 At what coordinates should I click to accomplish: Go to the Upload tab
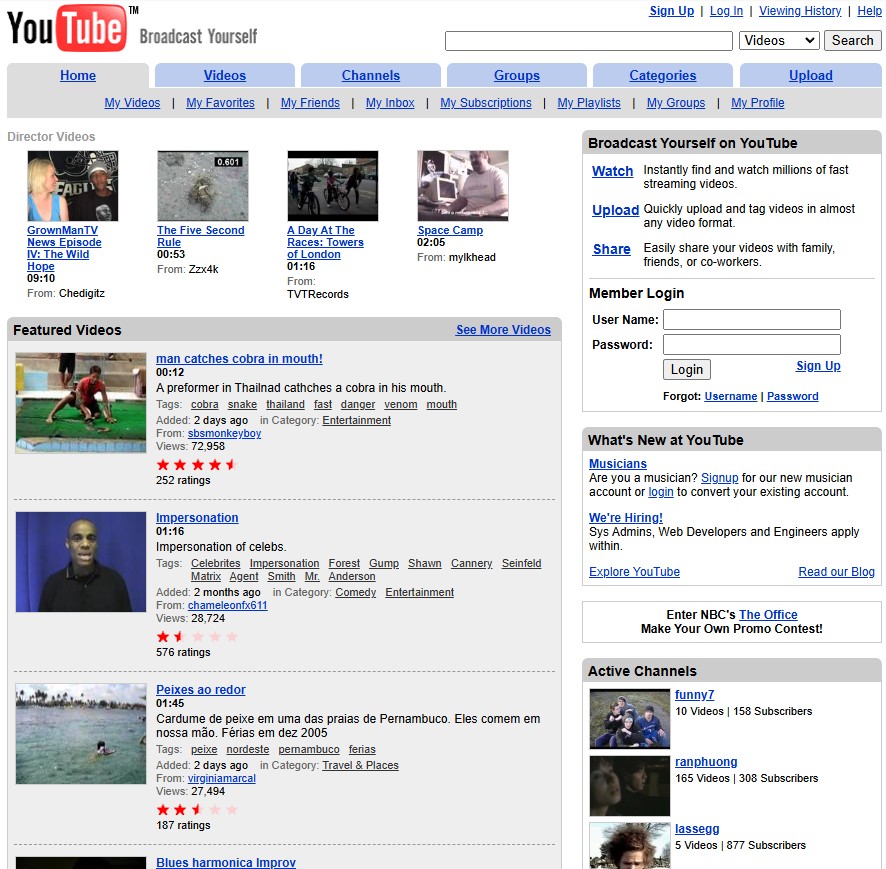(810, 75)
